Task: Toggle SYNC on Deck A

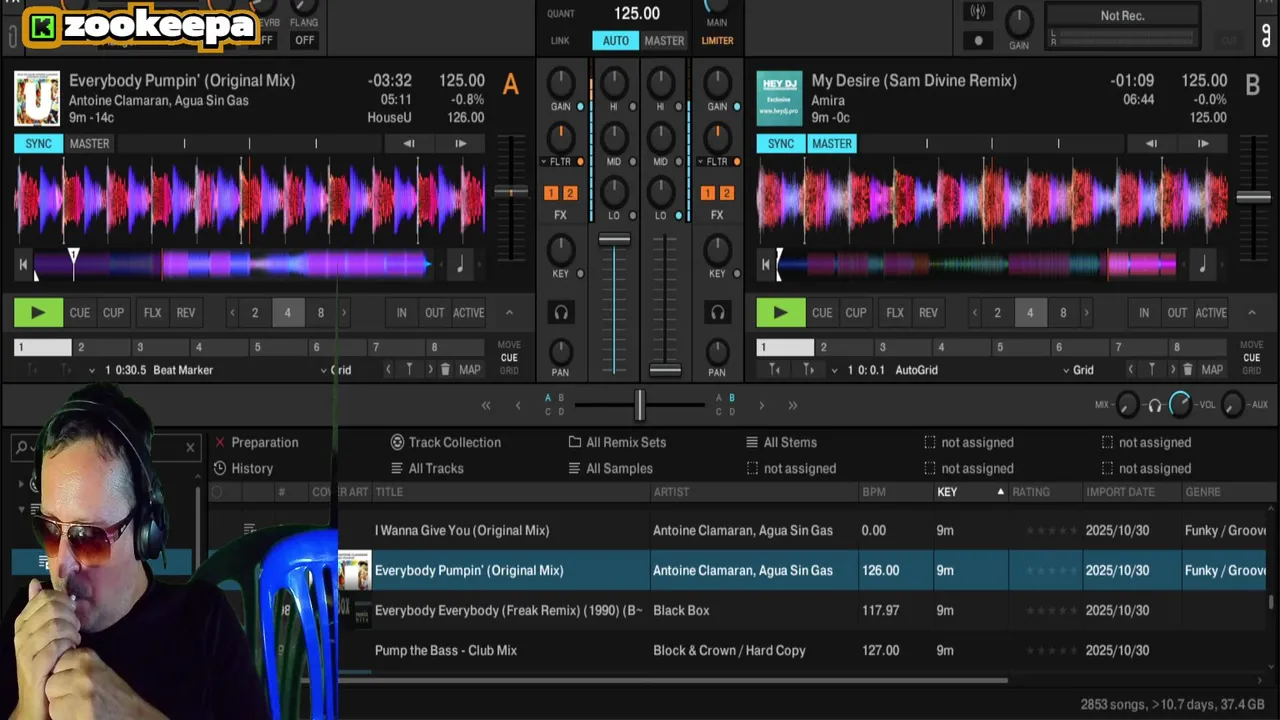Action: pos(38,144)
